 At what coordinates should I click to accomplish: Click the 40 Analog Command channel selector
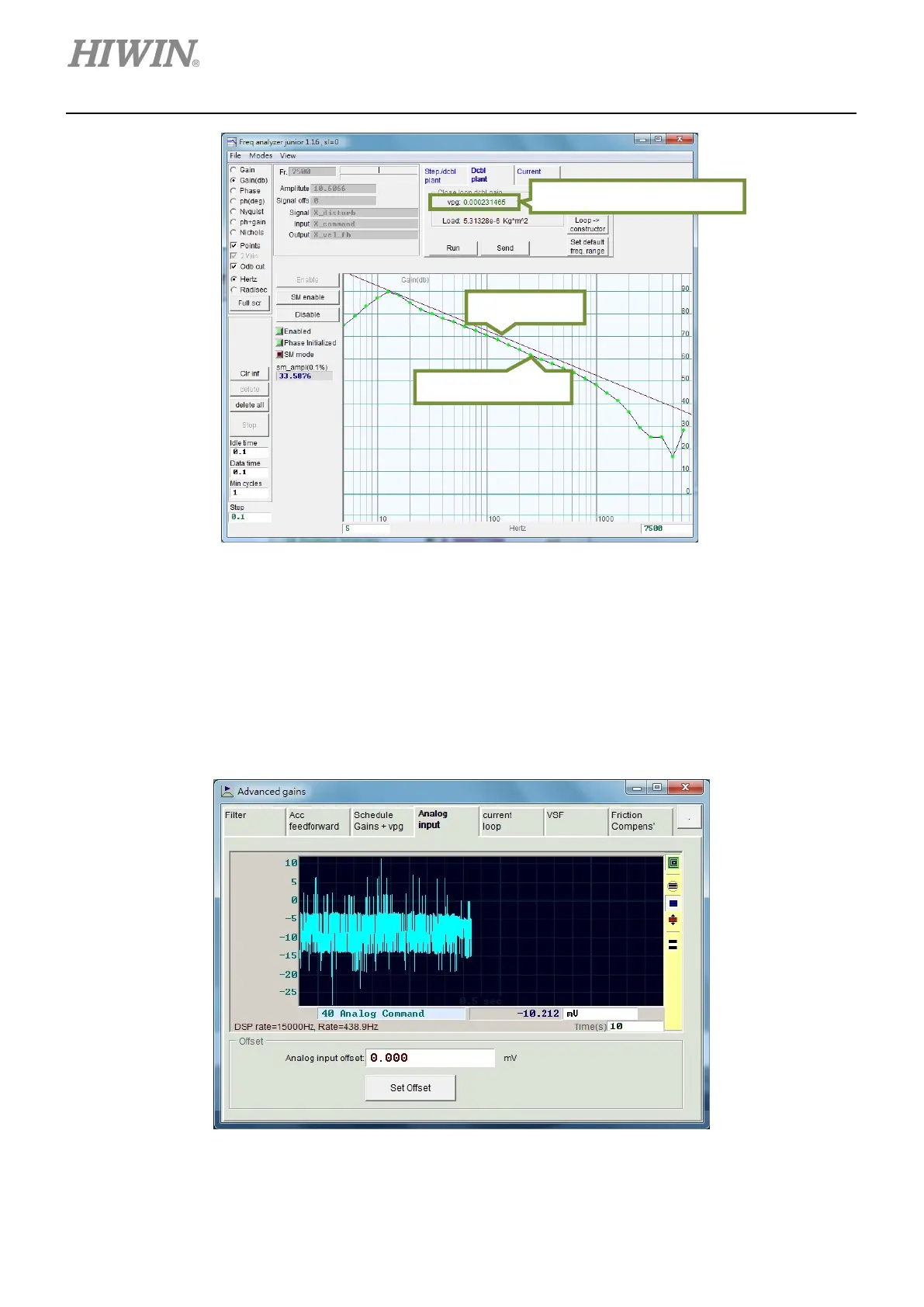[x=393, y=1014]
